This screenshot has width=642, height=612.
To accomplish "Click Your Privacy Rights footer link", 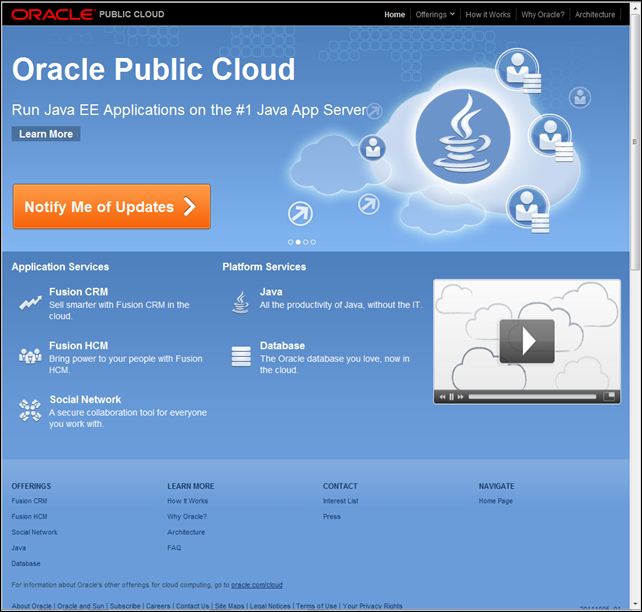I will (373, 606).
